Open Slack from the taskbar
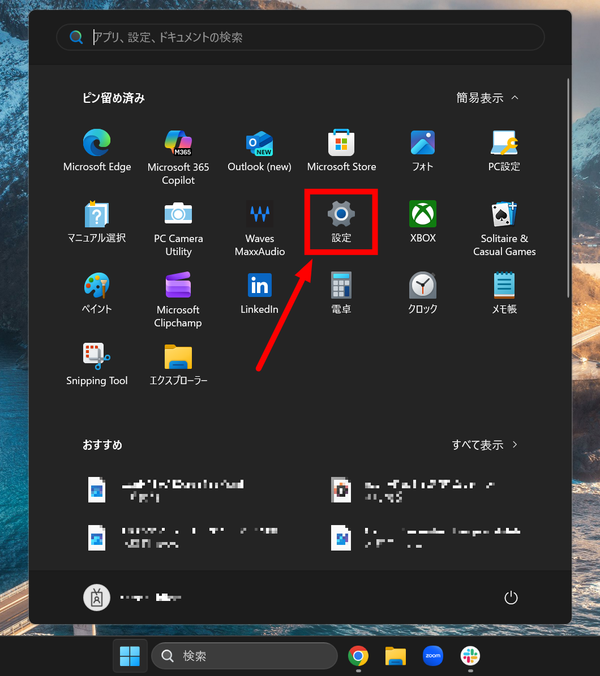600x676 pixels. click(x=470, y=656)
